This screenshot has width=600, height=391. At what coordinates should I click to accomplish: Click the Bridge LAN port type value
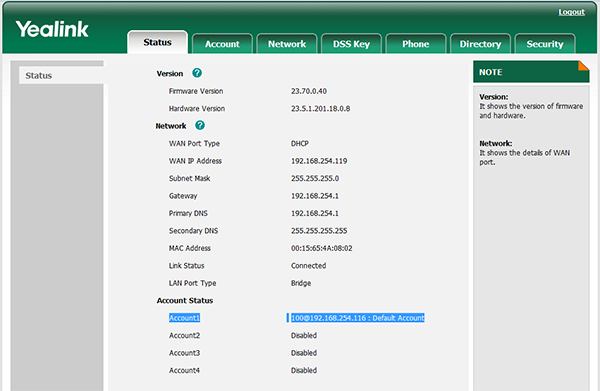[x=301, y=283]
